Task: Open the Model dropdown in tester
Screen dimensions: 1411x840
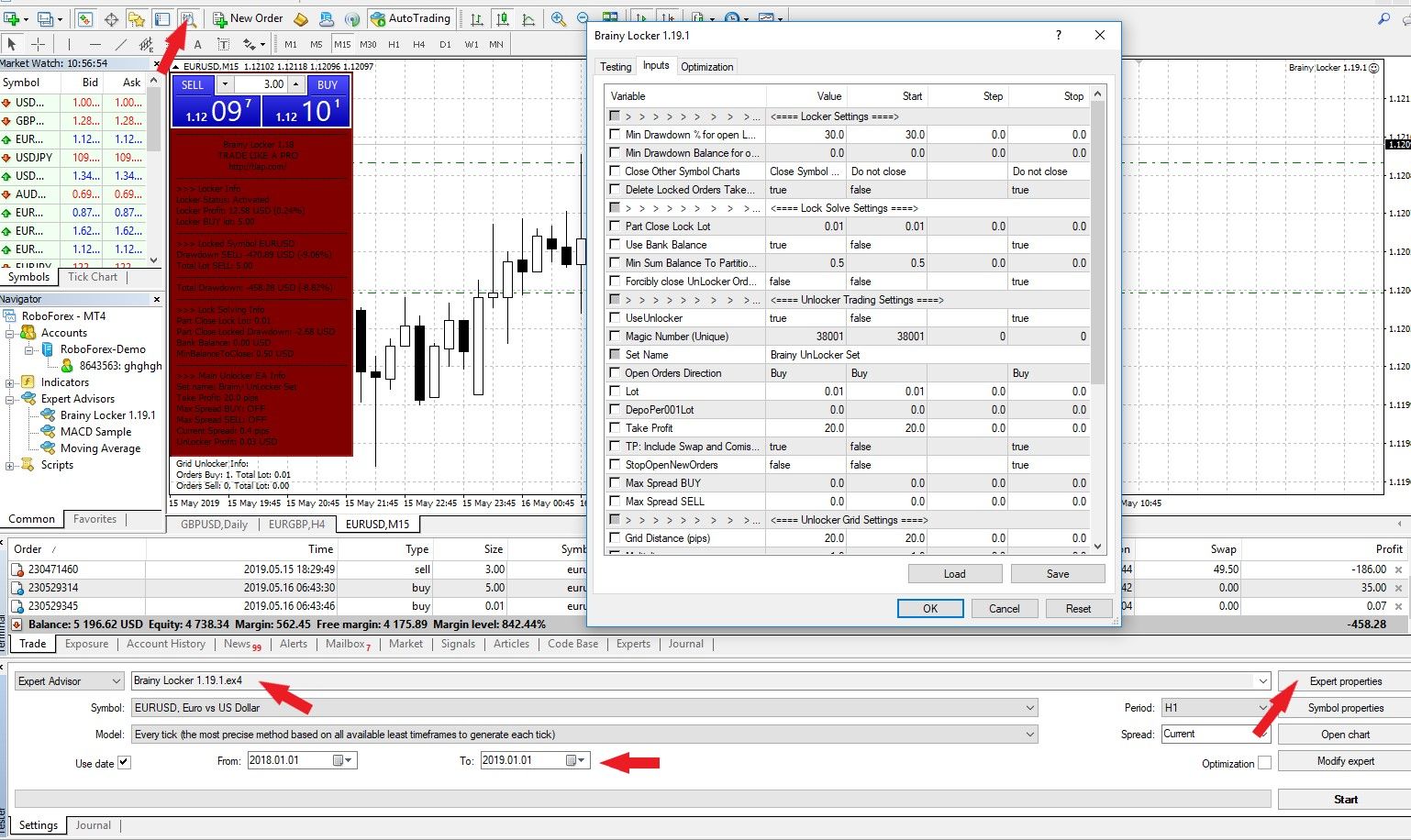Action: [585, 735]
